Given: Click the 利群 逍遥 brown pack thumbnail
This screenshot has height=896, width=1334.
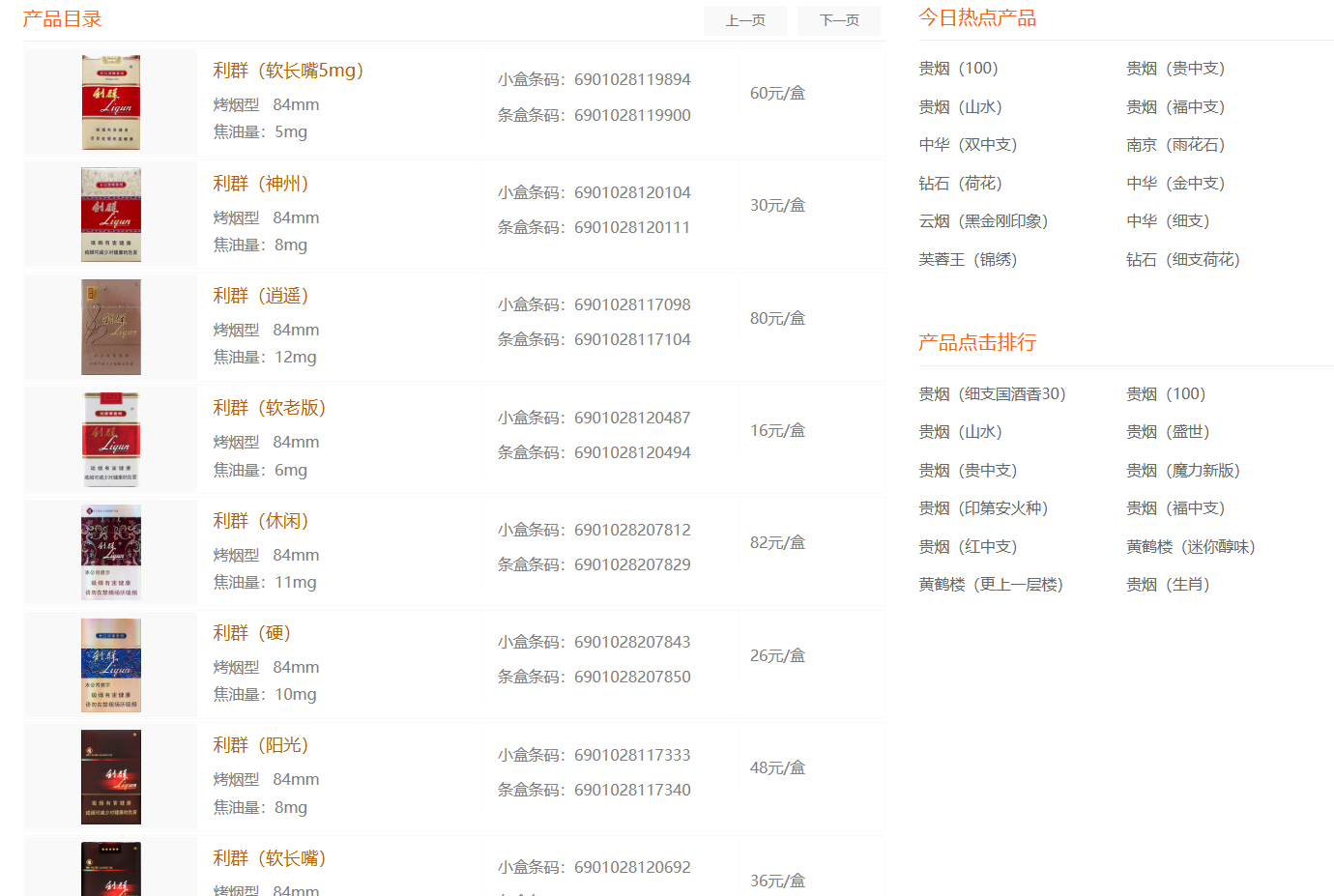Looking at the screenshot, I should point(111,327).
